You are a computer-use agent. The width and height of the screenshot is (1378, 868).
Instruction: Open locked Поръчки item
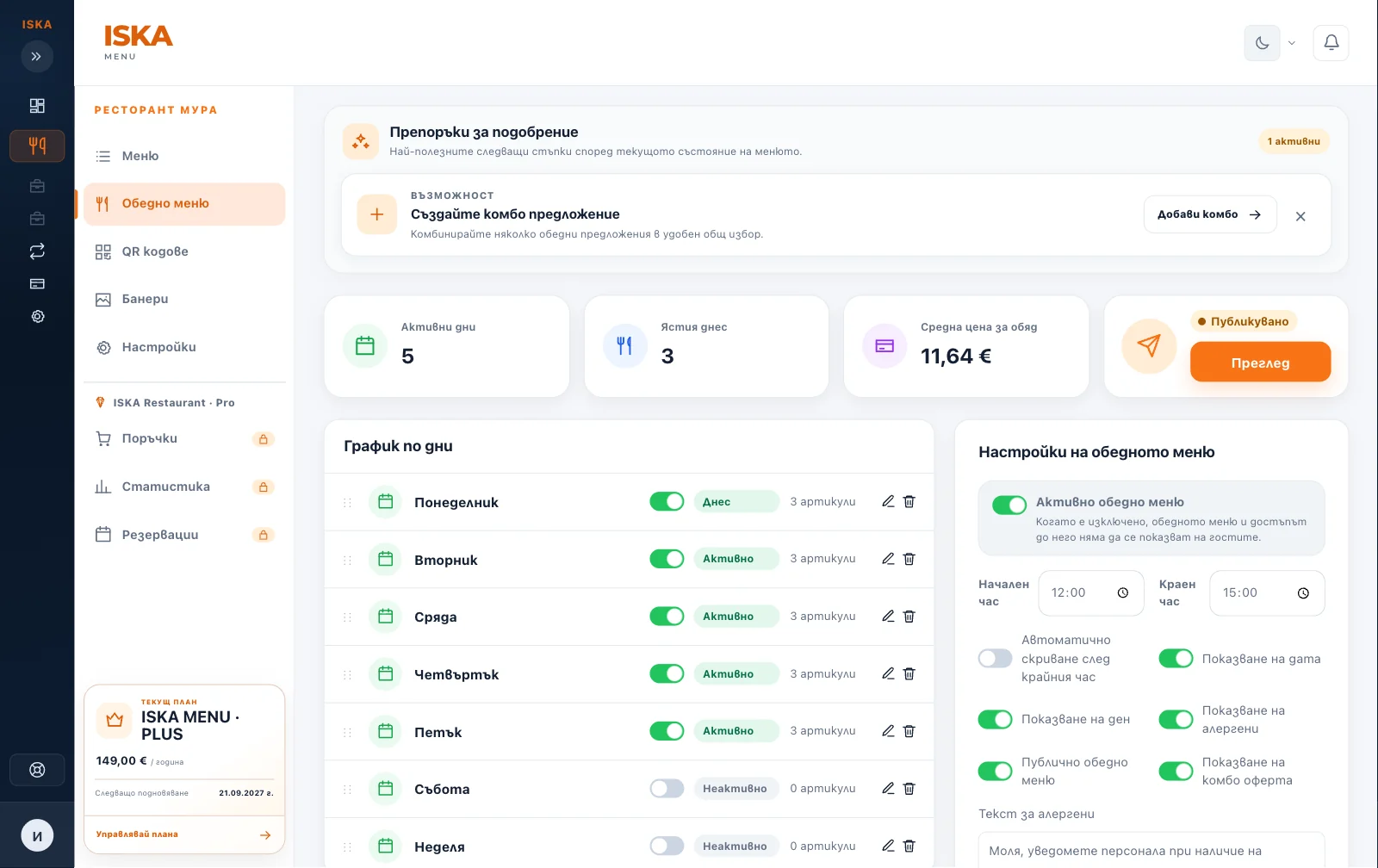(x=184, y=439)
